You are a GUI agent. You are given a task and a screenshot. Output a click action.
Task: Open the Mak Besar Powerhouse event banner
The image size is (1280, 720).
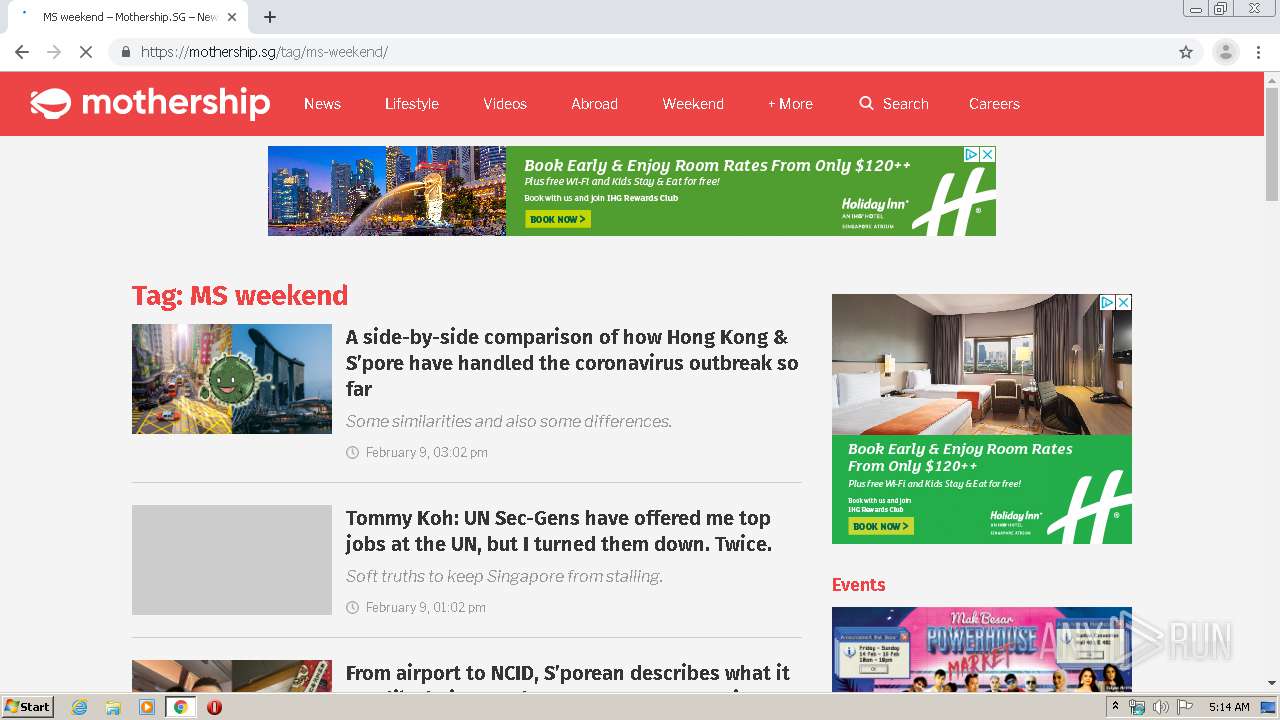tap(982, 649)
